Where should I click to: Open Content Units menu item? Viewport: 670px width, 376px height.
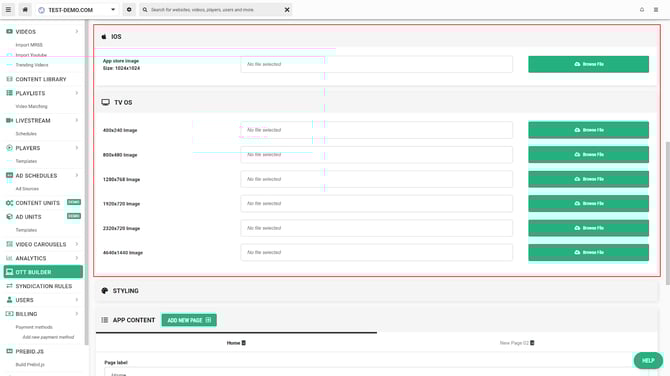38,203
